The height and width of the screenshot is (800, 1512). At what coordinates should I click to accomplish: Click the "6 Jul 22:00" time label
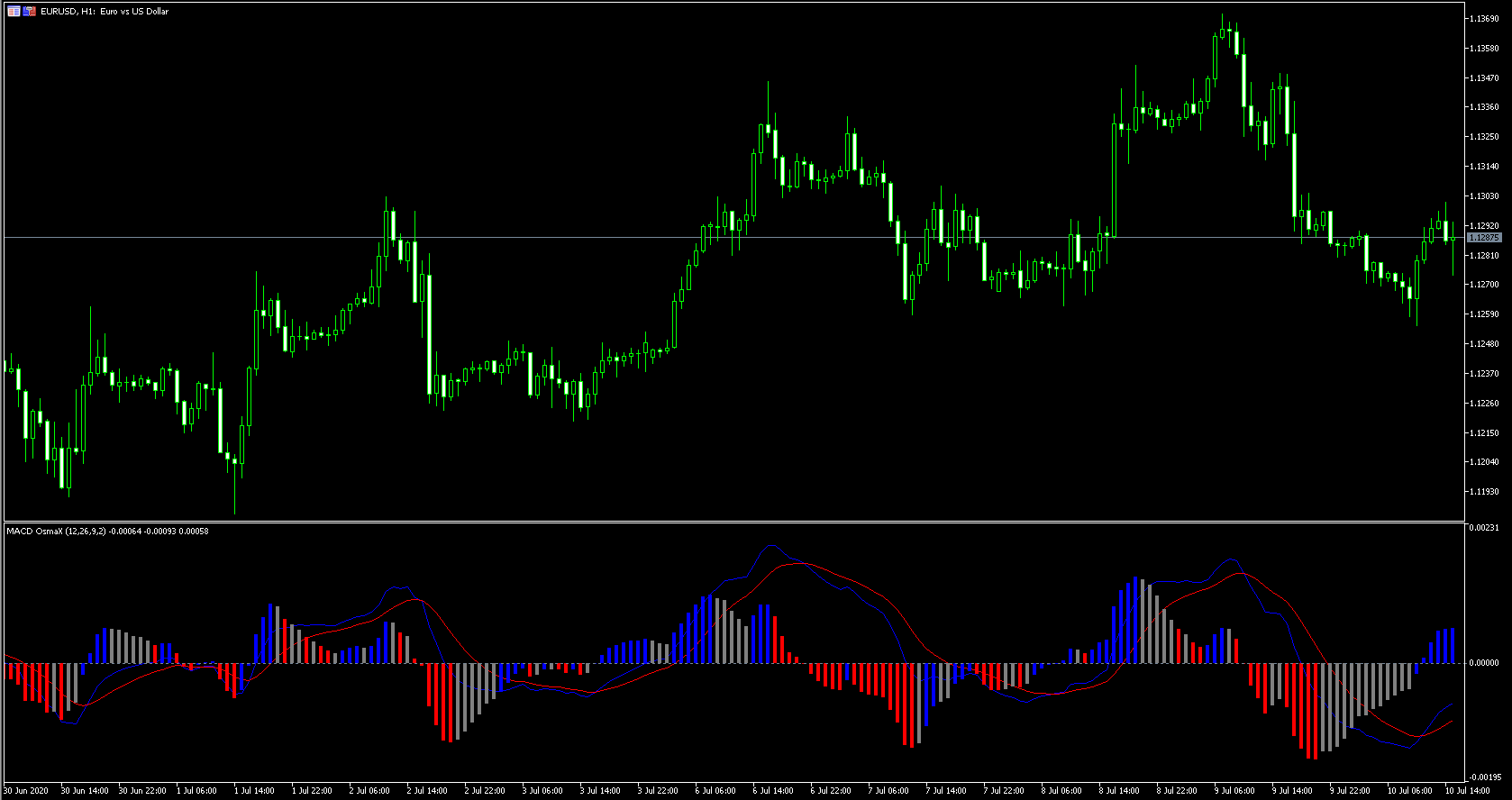click(831, 791)
